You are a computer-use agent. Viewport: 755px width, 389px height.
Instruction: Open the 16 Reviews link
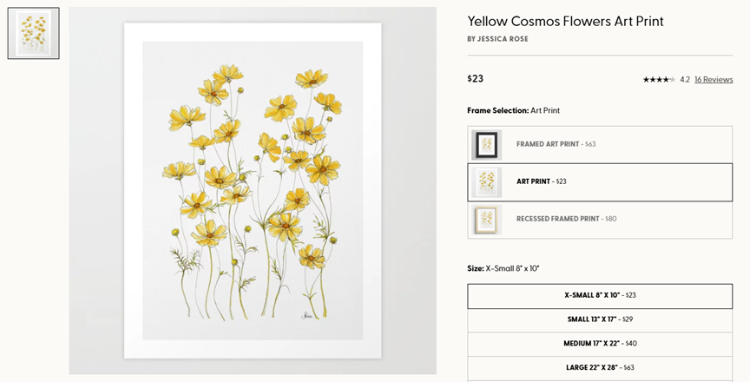714,80
